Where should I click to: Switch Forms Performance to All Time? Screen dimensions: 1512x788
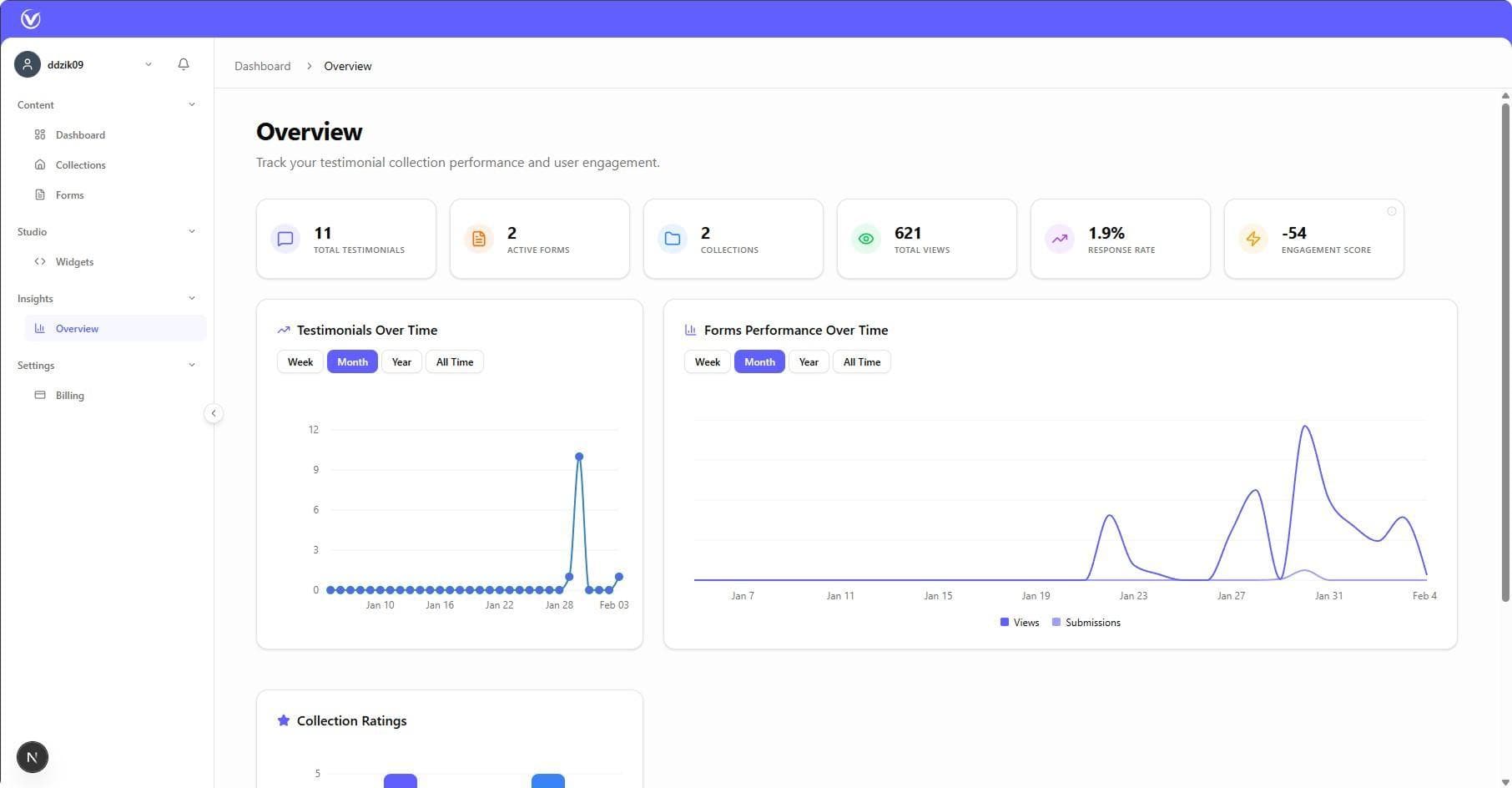(861, 361)
